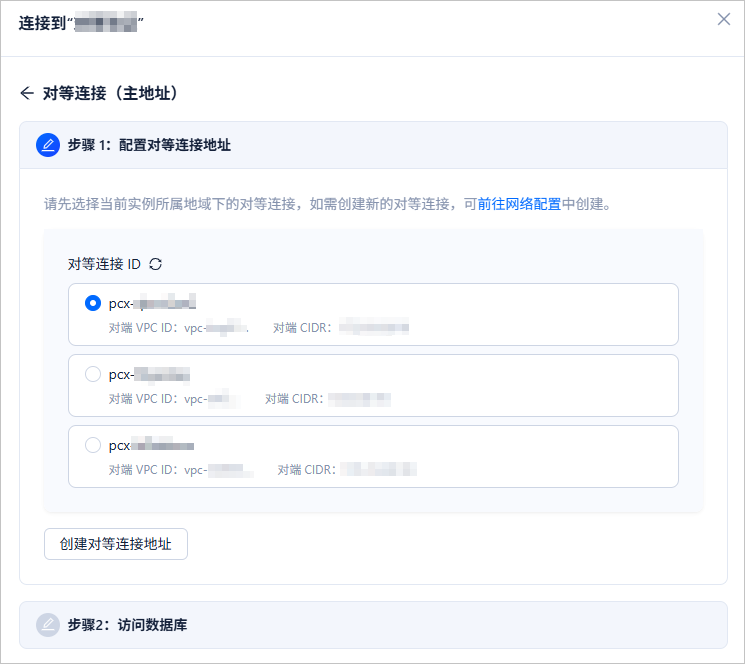Click the 对等连接（主地址）title text
The width and height of the screenshot is (745, 664).
(x=112, y=93)
